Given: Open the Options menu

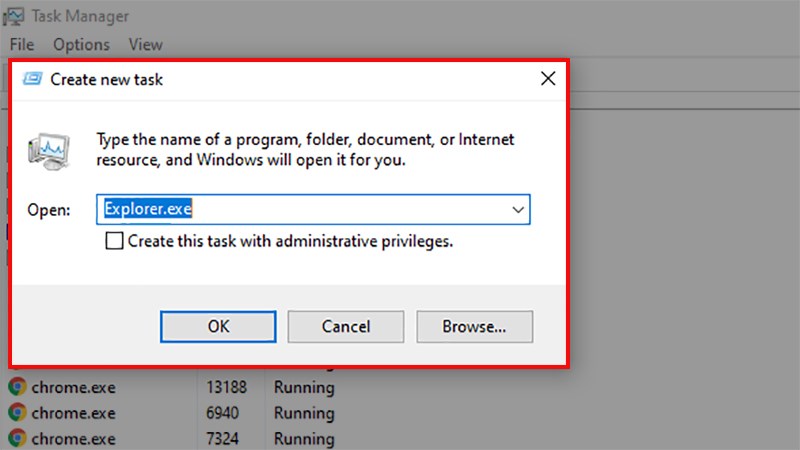Looking at the screenshot, I should (x=81, y=44).
